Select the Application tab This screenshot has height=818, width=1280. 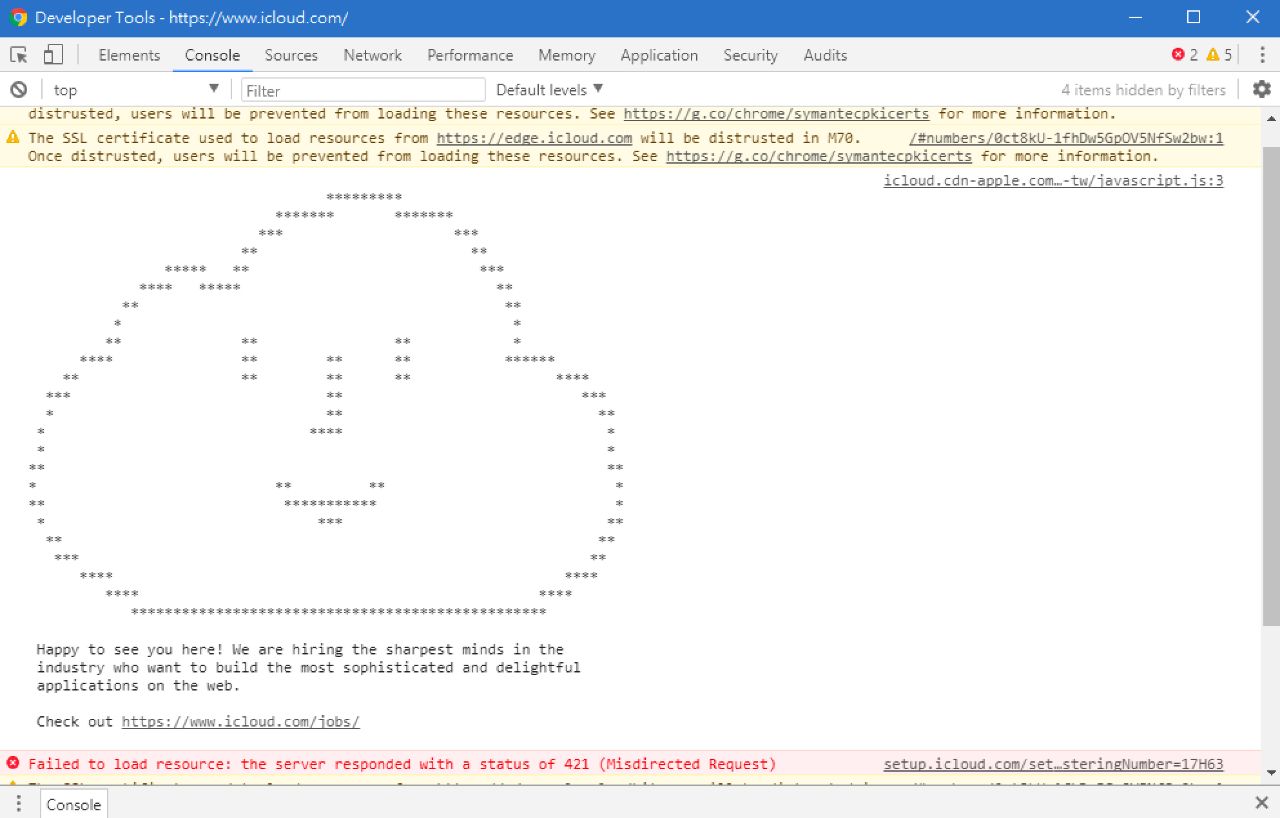[x=659, y=55]
